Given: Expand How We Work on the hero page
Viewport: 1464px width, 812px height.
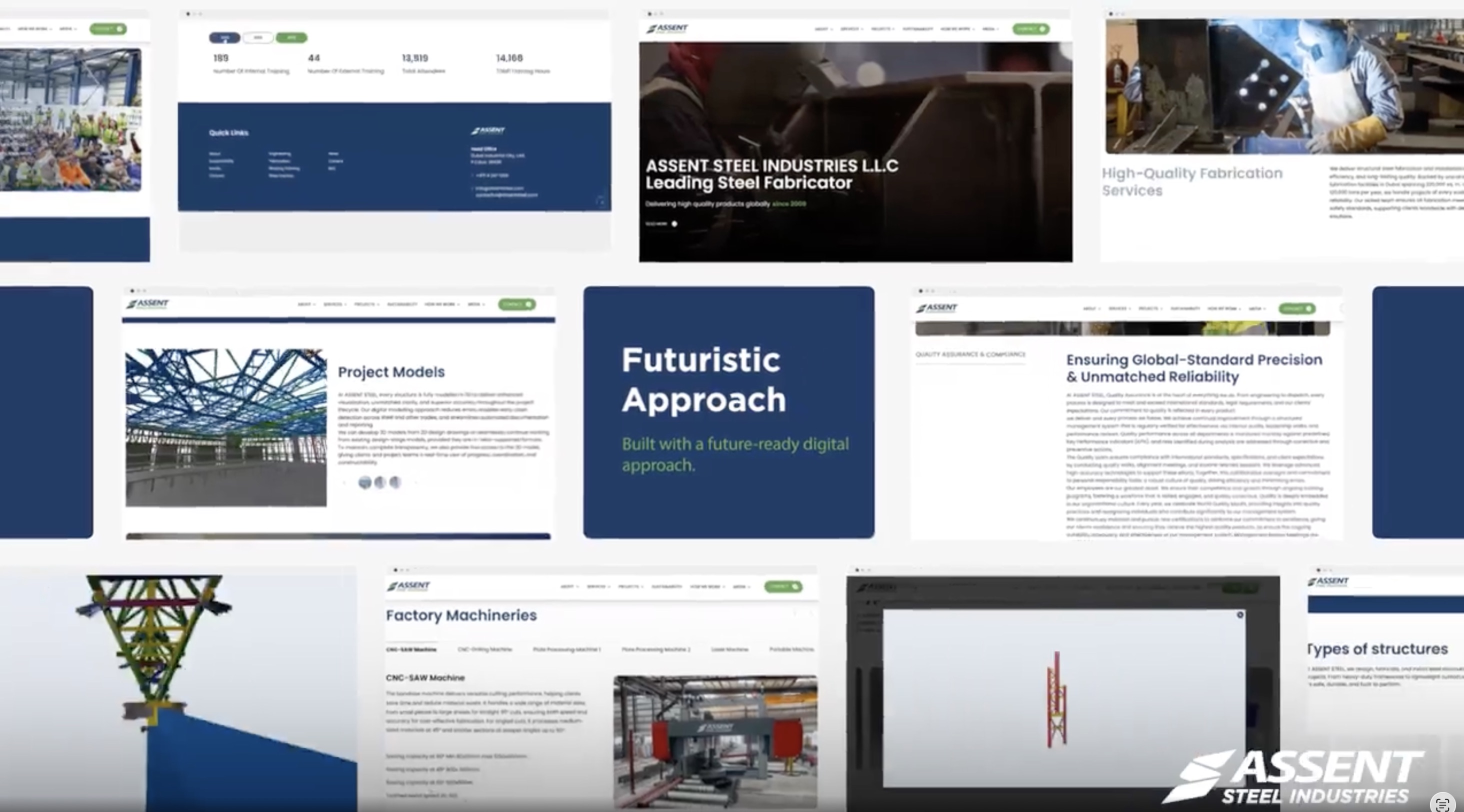Looking at the screenshot, I should click(x=957, y=29).
